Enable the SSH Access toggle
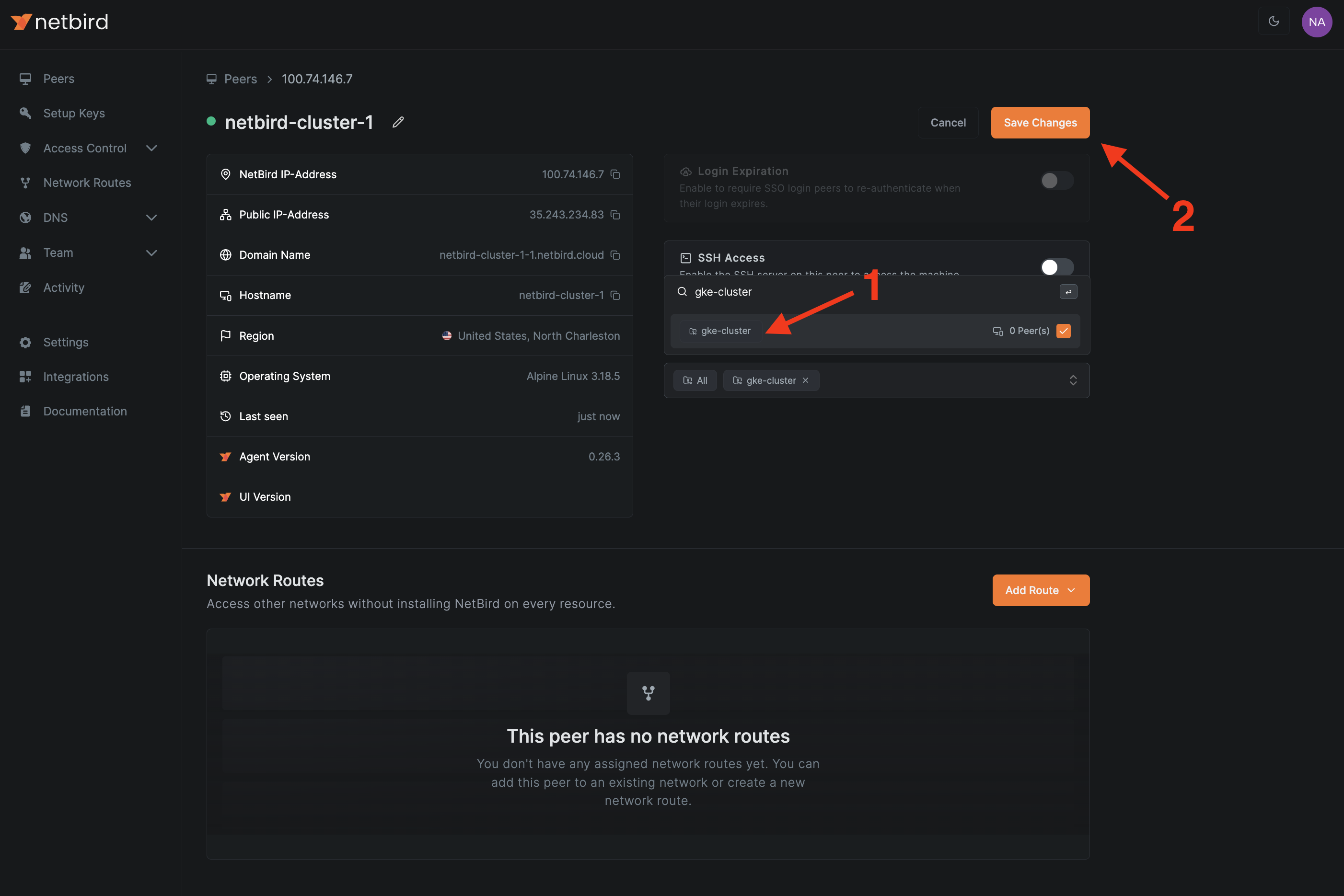The image size is (1344, 896). tap(1056, 266)
